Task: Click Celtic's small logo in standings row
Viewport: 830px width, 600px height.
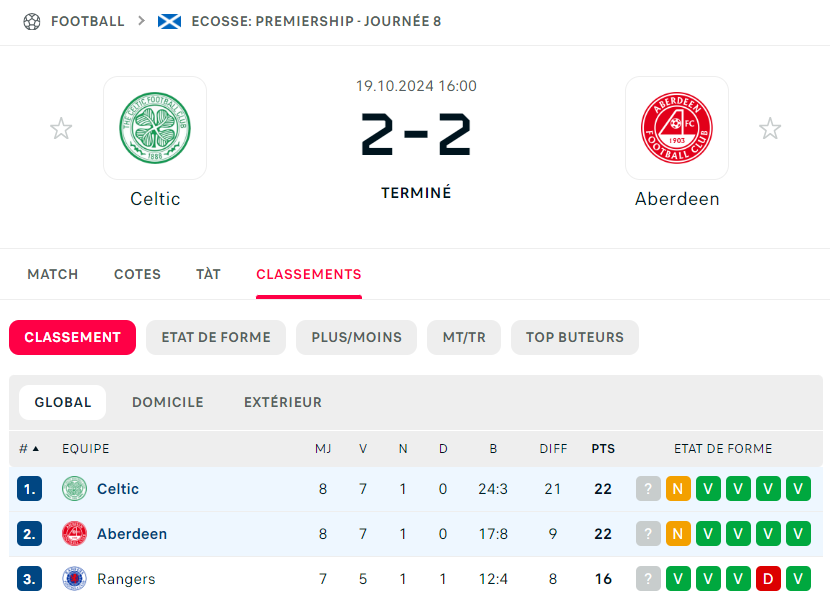Action: (75, 489)
